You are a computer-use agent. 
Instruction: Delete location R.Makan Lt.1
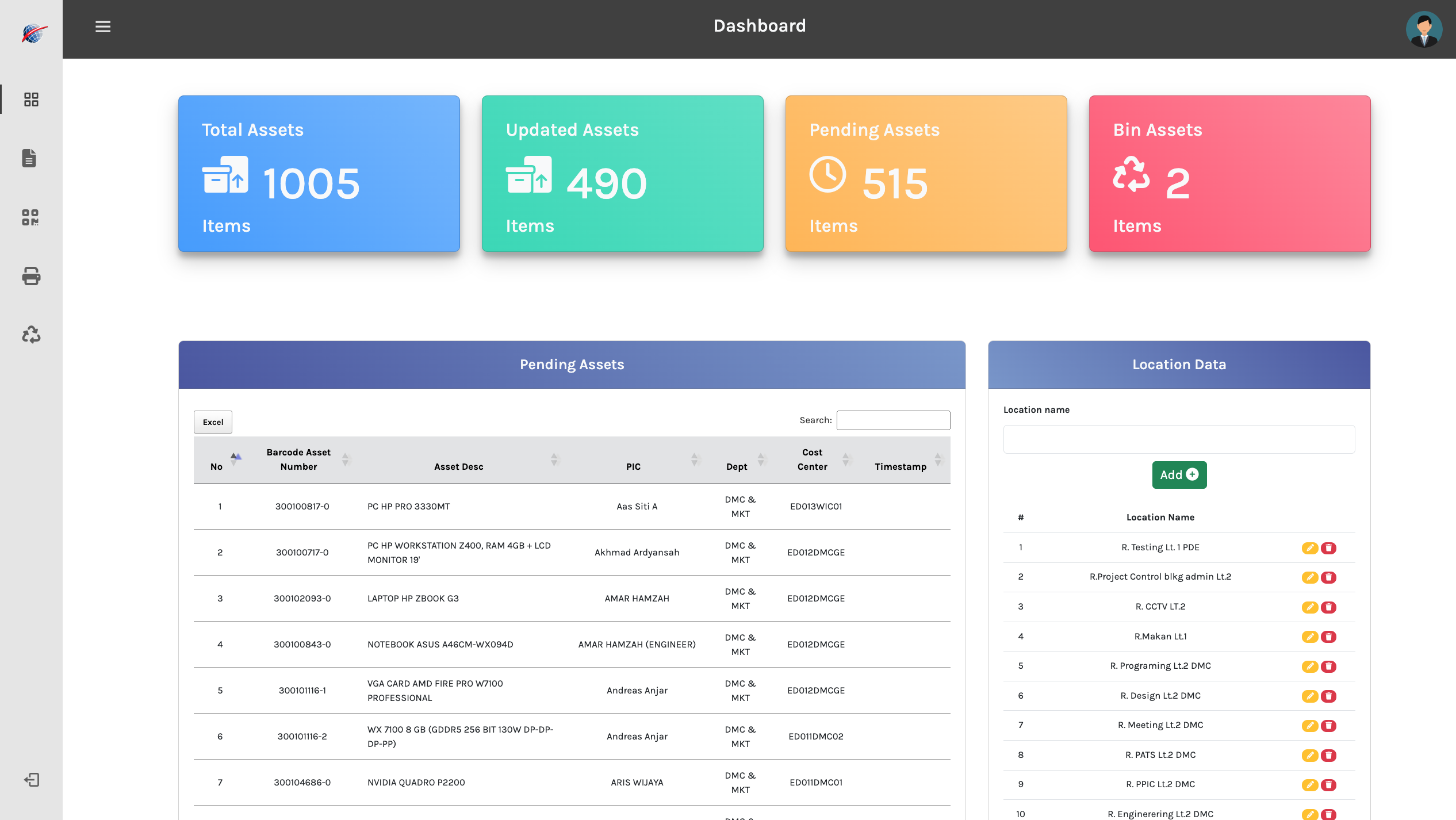pyautogui.click(x=1328, y=637)
